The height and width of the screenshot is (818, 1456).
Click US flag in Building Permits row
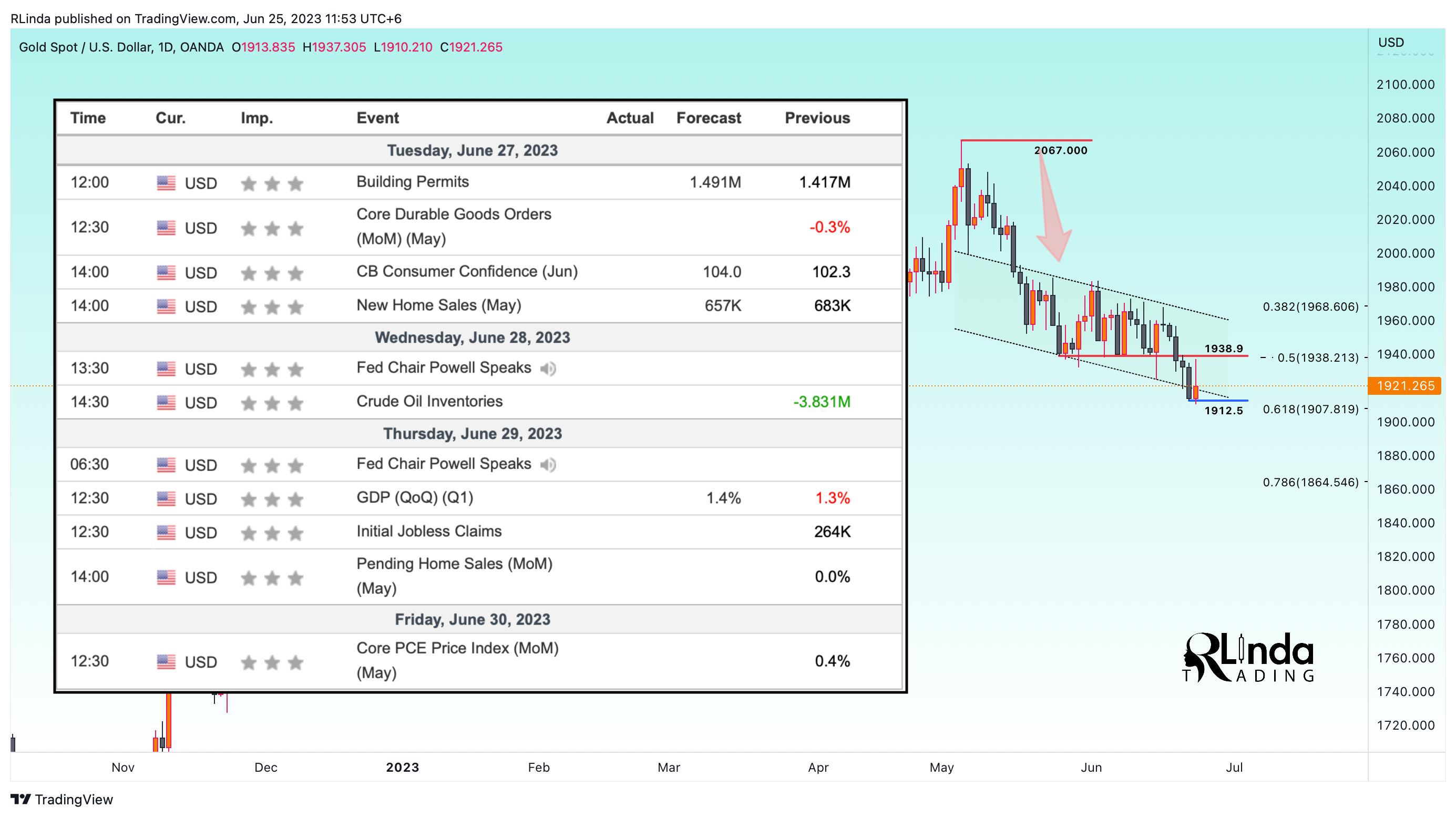166,183
